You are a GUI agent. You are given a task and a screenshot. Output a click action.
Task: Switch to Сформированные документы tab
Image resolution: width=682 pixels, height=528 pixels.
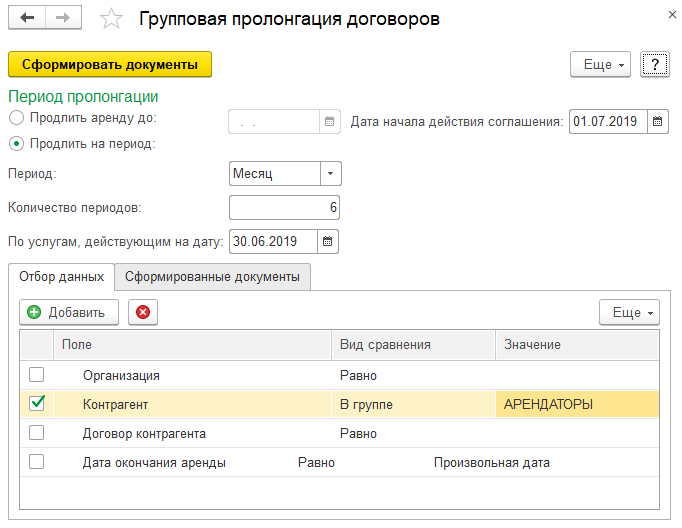(212, 276)
